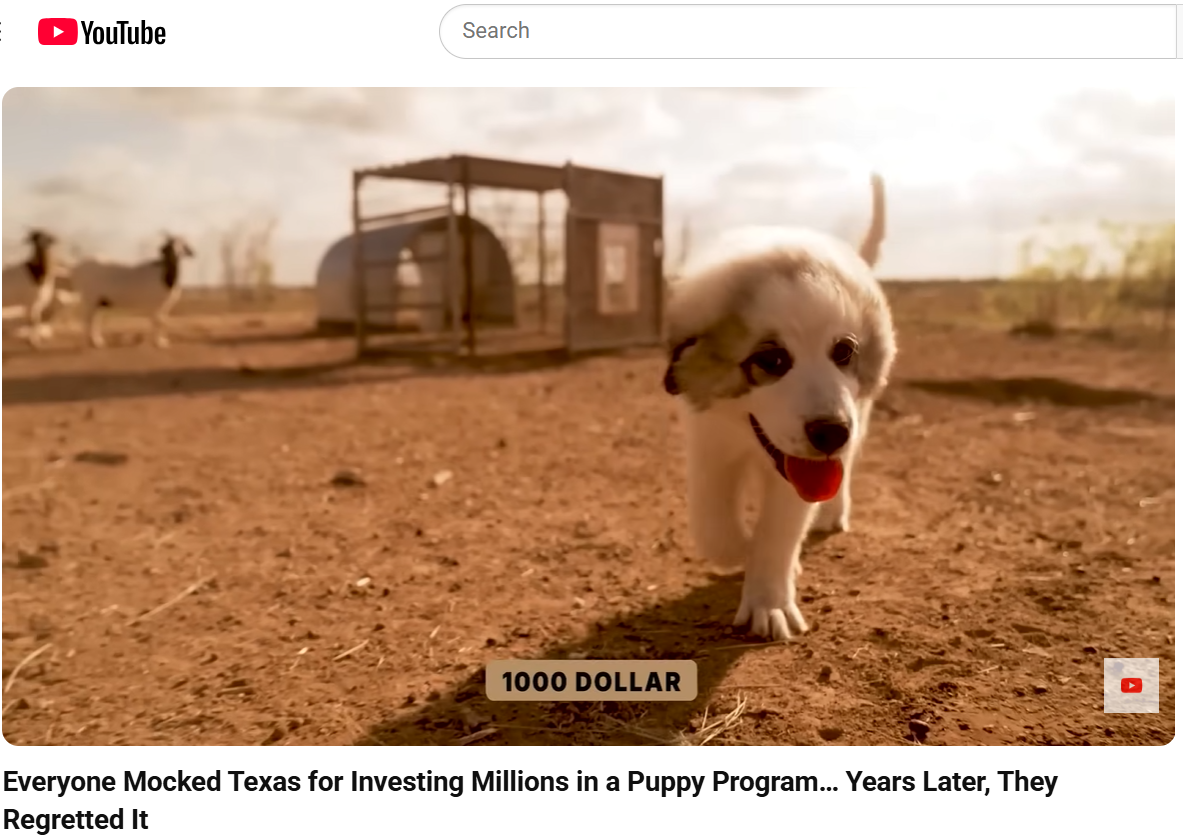1183x839 pixels.
Task: Click the goats shown in the video frame
Action: point(97,288)
